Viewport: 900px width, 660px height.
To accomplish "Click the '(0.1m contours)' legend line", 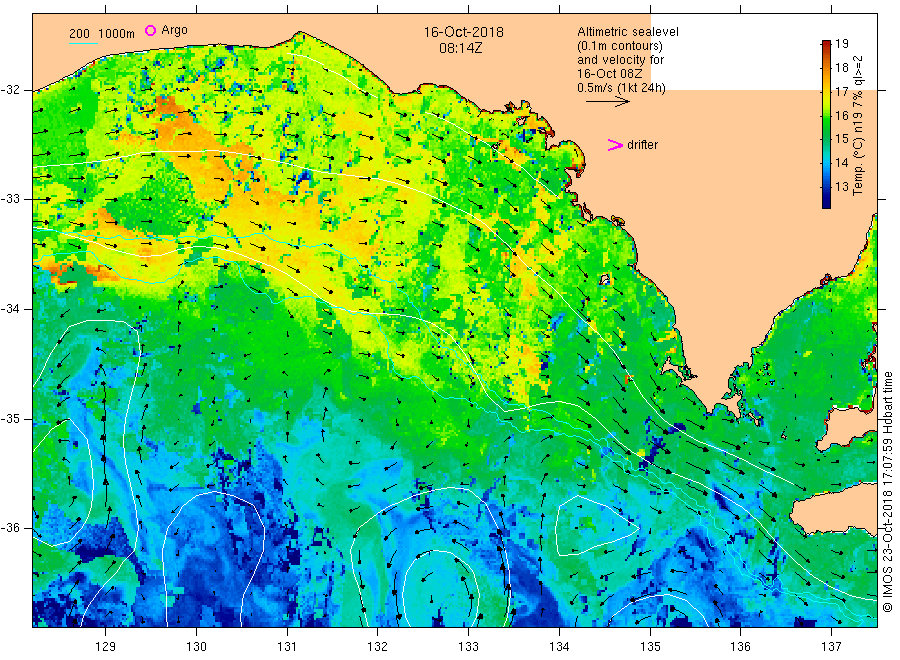I will pyautogui.click(x=620, y=46).
